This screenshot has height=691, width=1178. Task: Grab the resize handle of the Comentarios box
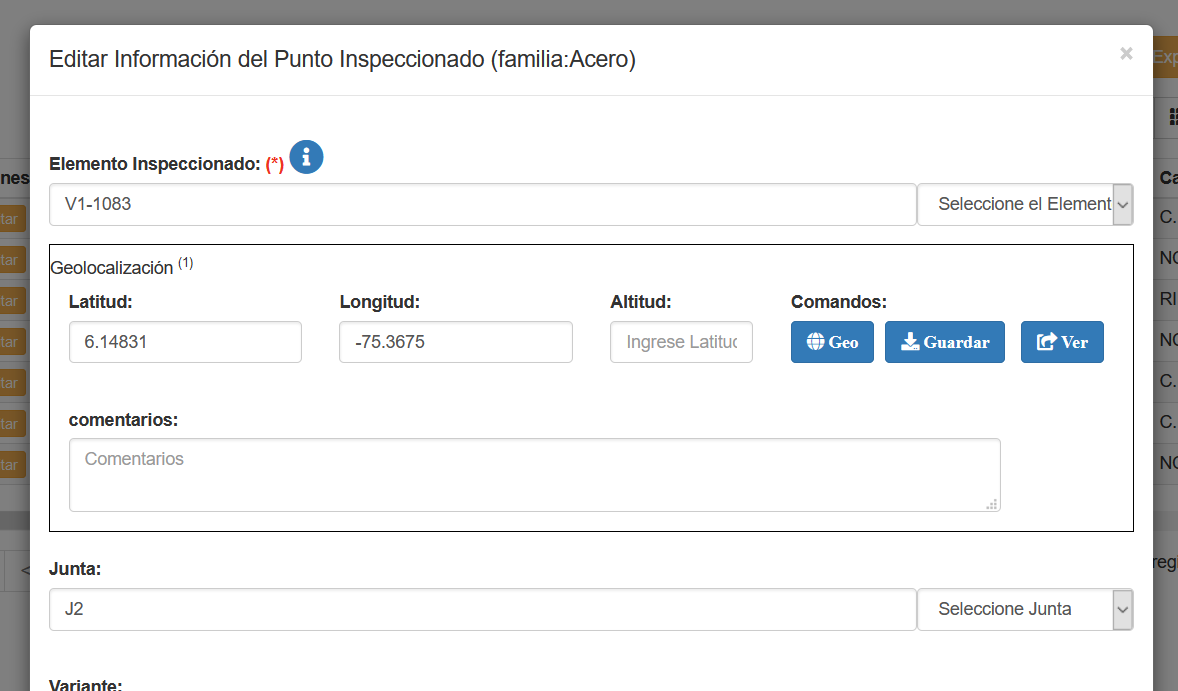coord(991,504)
